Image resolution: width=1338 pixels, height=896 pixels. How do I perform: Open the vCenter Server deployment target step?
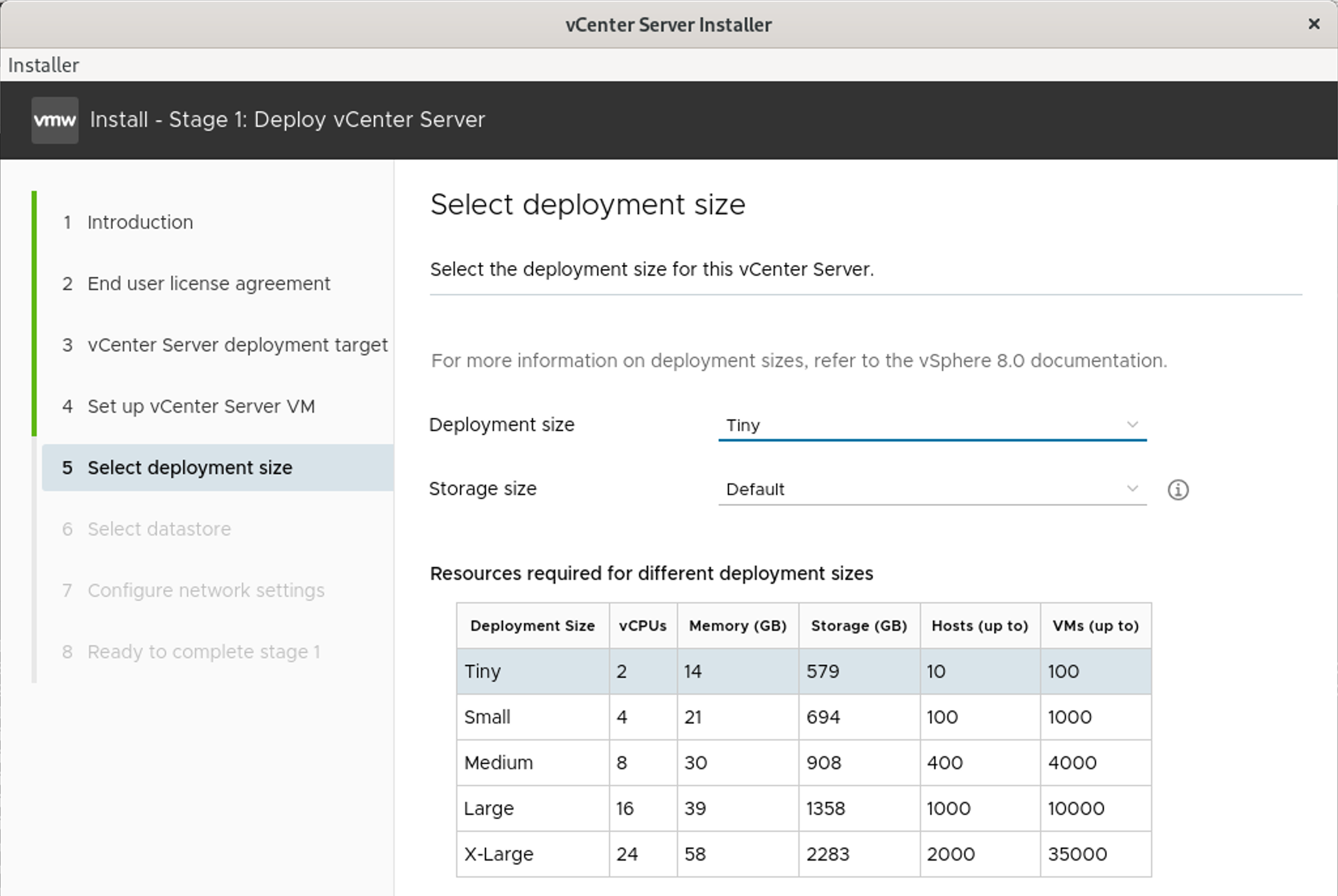click(237, 345)
